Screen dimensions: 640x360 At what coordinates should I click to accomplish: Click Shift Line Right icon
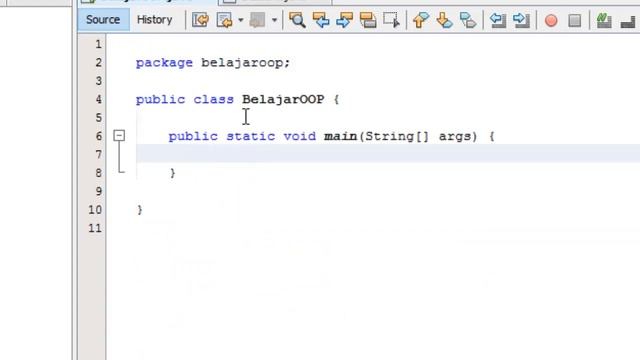coord(521,20)
